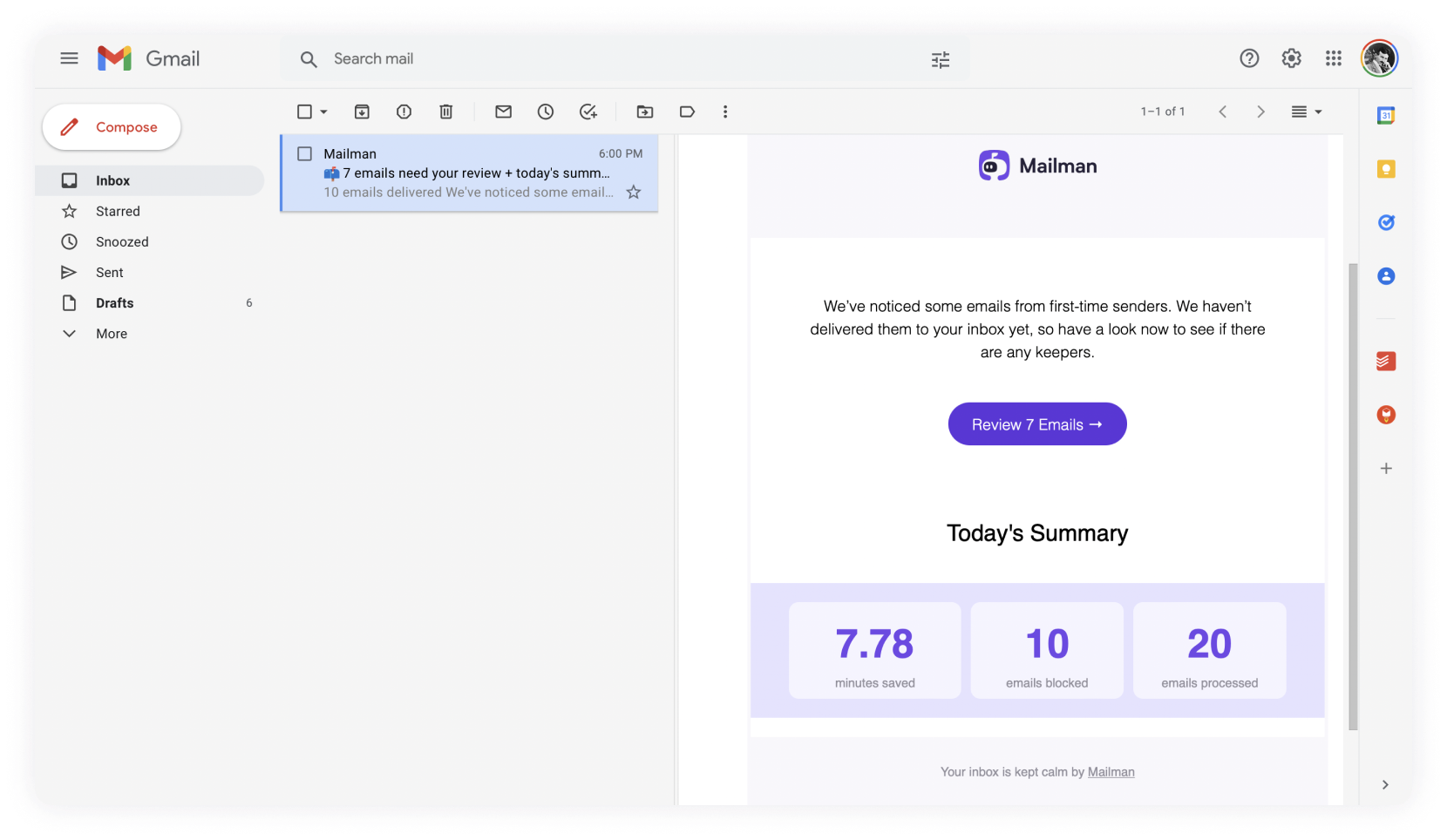Add to Tasks icon
The width and height of the screenshot is (1447, 840).
tap(588, 112)
